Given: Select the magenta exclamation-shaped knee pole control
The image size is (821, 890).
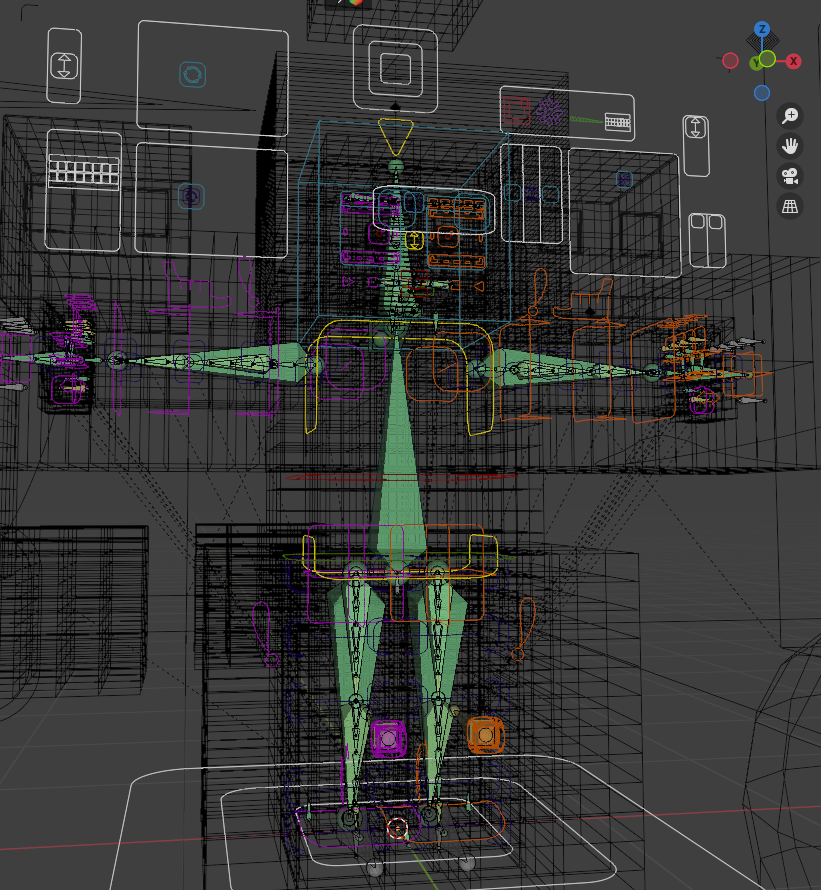Looking at the screenshot, I should [x=265, y=634].
